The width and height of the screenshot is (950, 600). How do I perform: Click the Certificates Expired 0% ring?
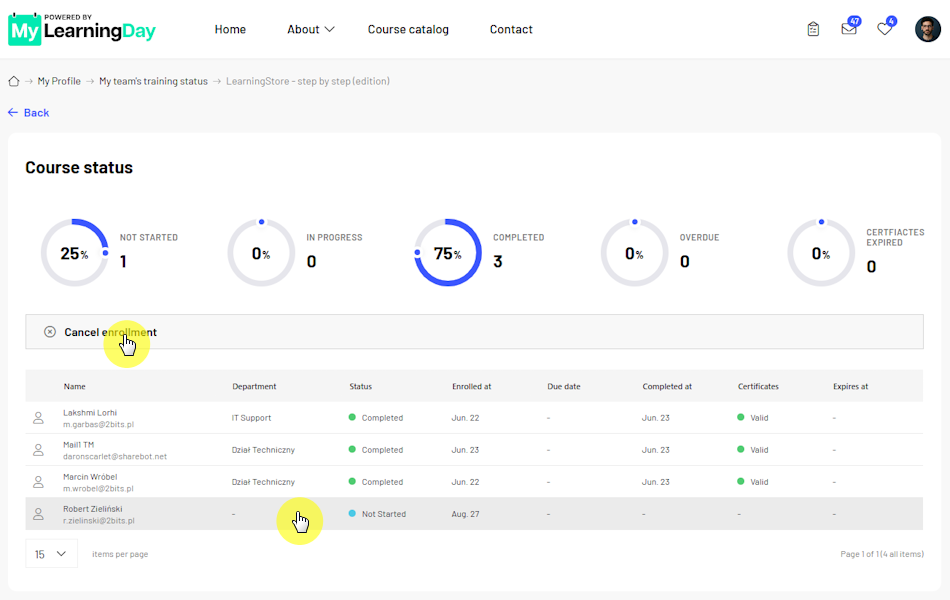pos(821,253)
